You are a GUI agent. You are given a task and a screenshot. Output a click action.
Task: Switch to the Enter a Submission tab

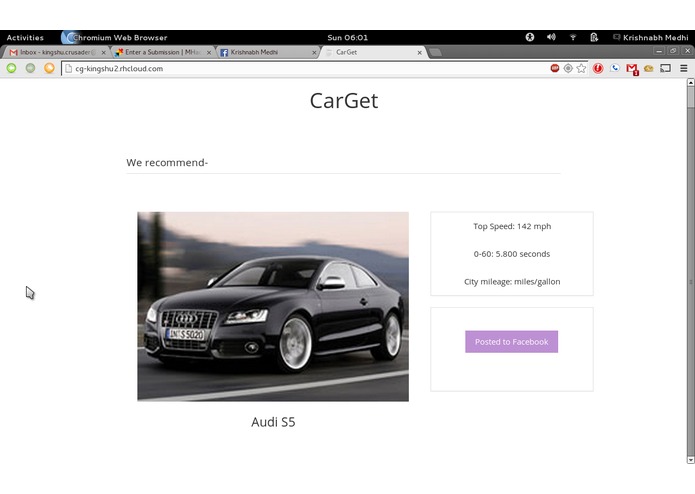click(162, 52)
